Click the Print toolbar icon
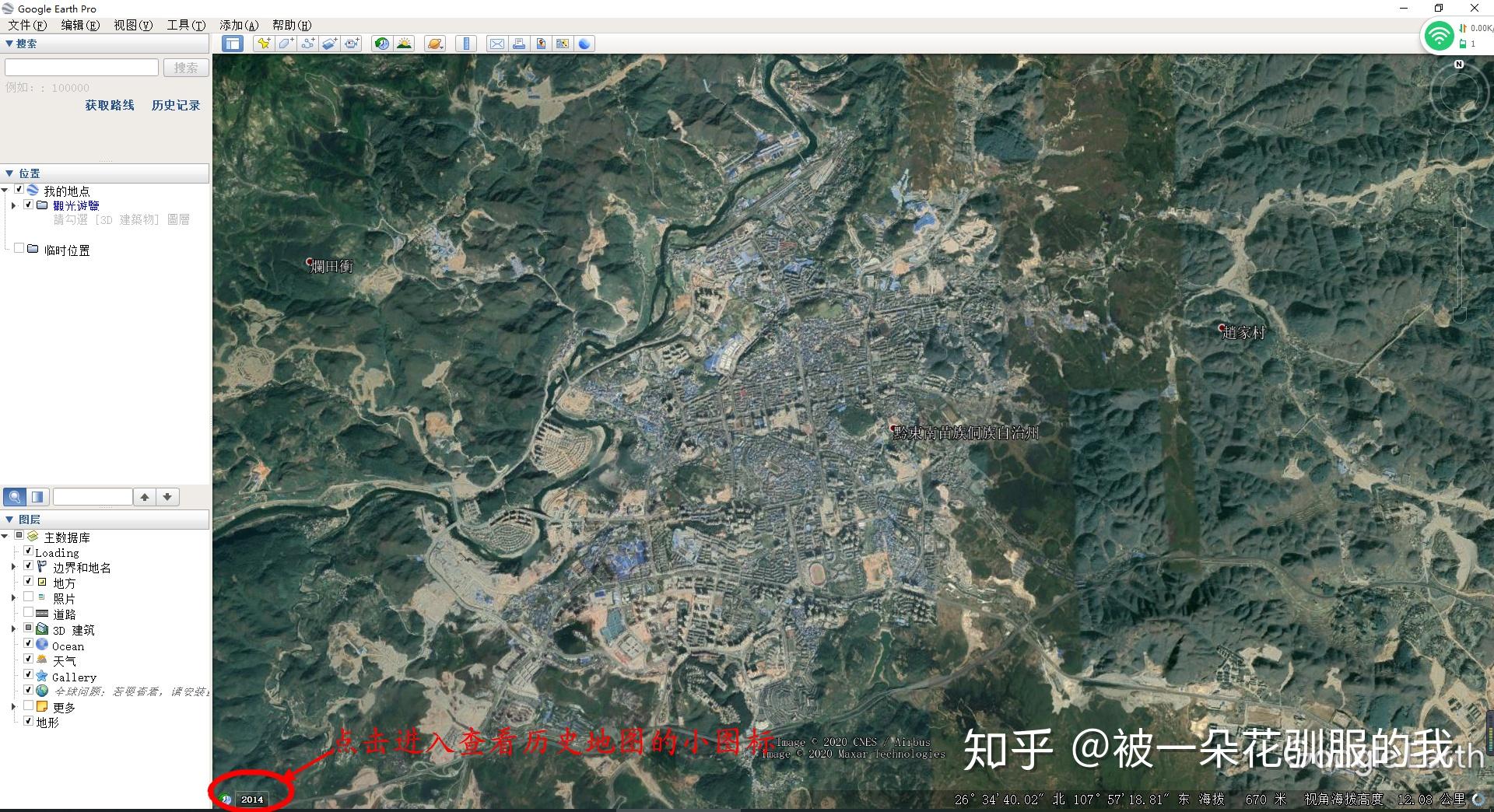1494x812 pixels. (x=518, y=44)
